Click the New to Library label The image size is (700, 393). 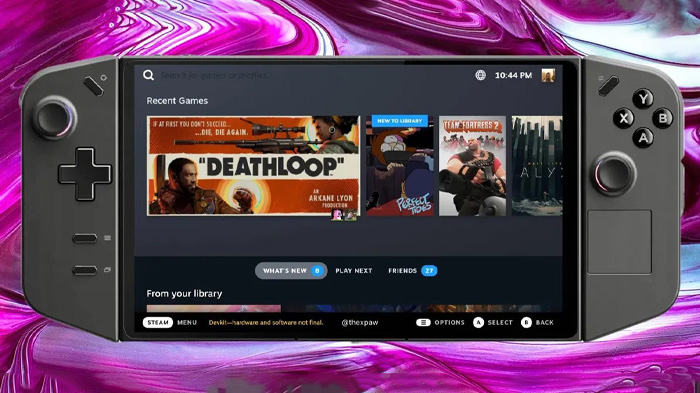[x=400, y=121]
